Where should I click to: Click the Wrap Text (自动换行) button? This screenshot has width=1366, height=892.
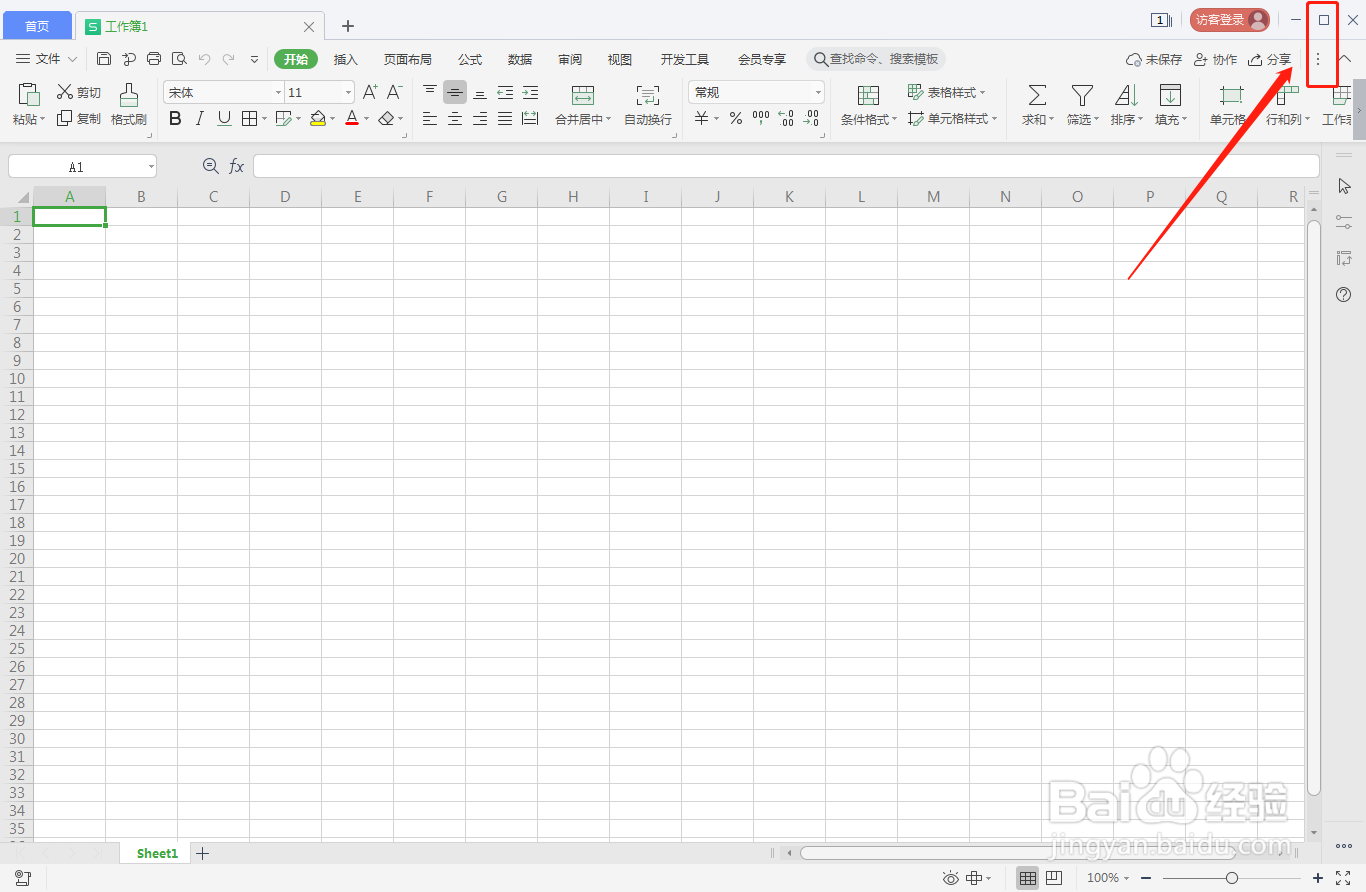pos(648,104)
